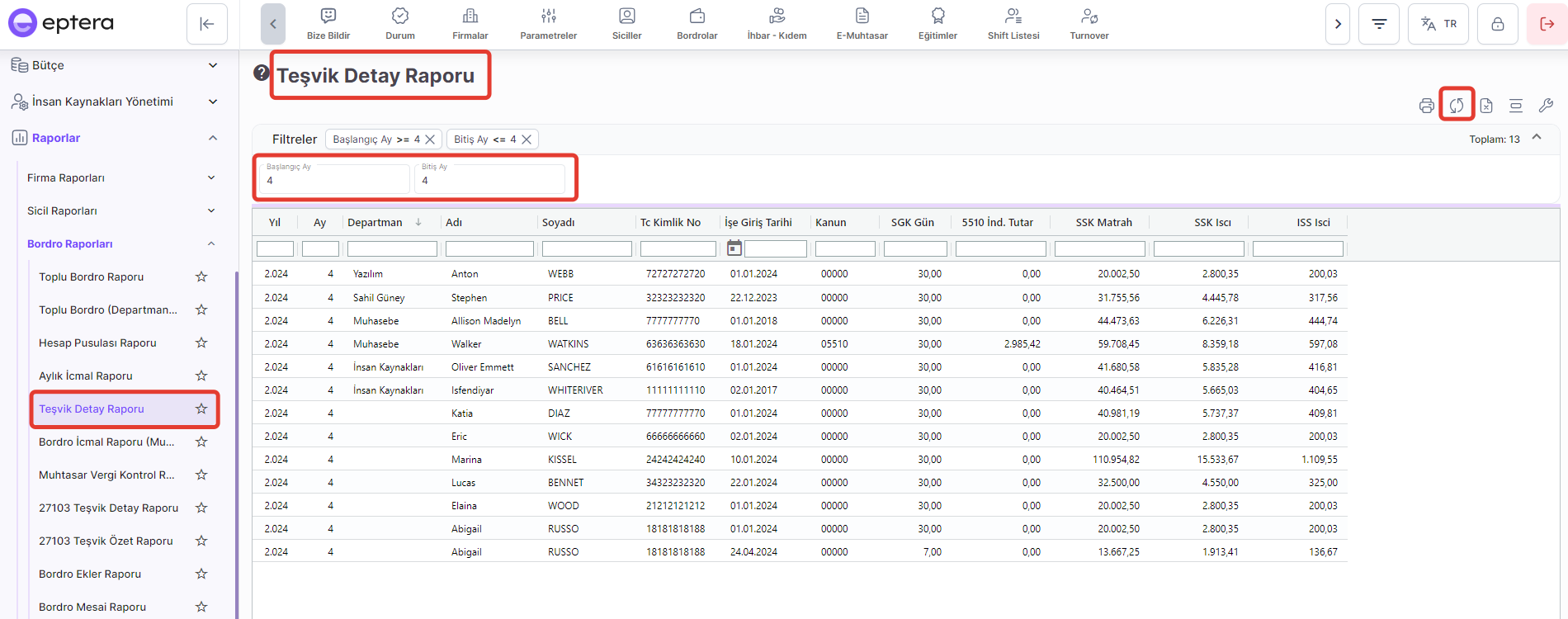Open Shift Listesi from top menu

point(1013,24)
